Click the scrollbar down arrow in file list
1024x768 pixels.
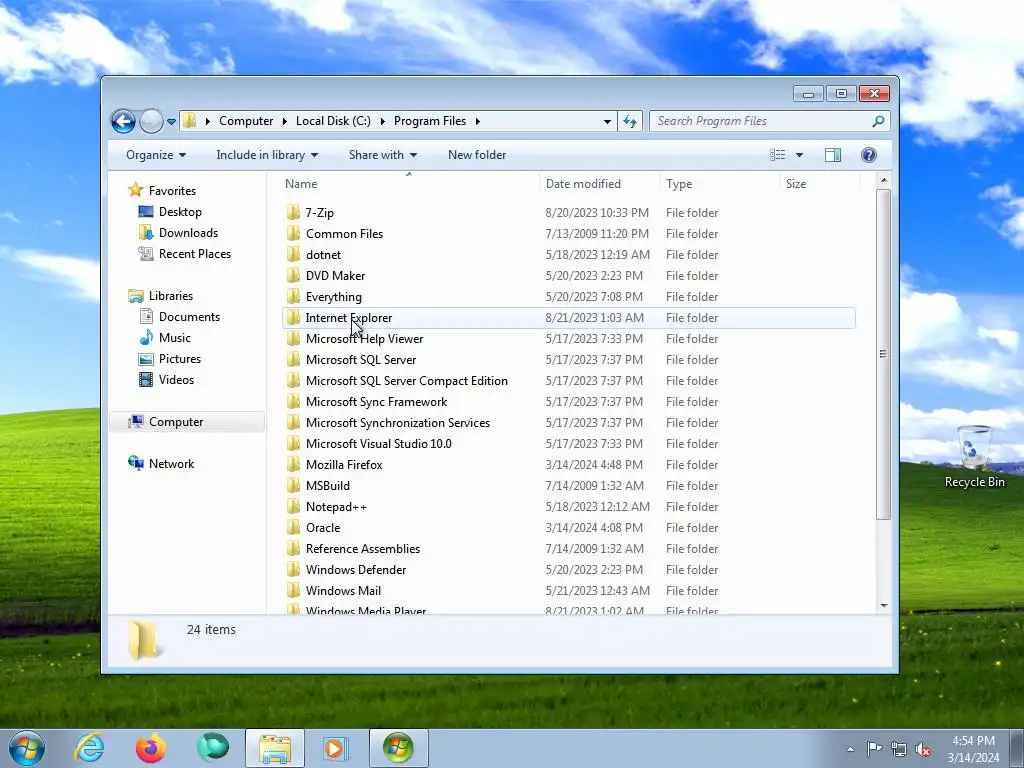tap(884, 605)
